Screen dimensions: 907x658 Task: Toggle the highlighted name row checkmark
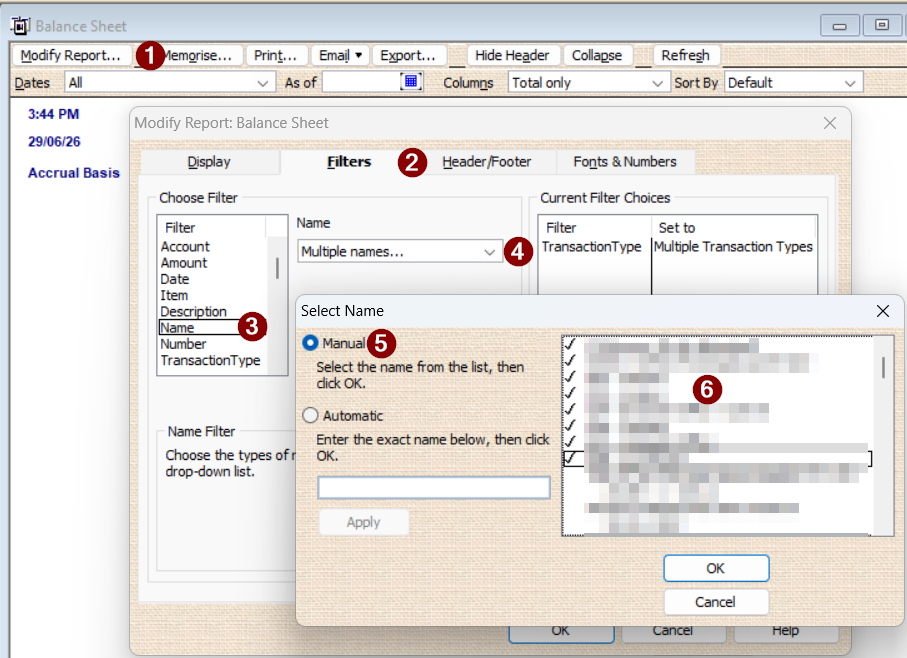[571, 458]
